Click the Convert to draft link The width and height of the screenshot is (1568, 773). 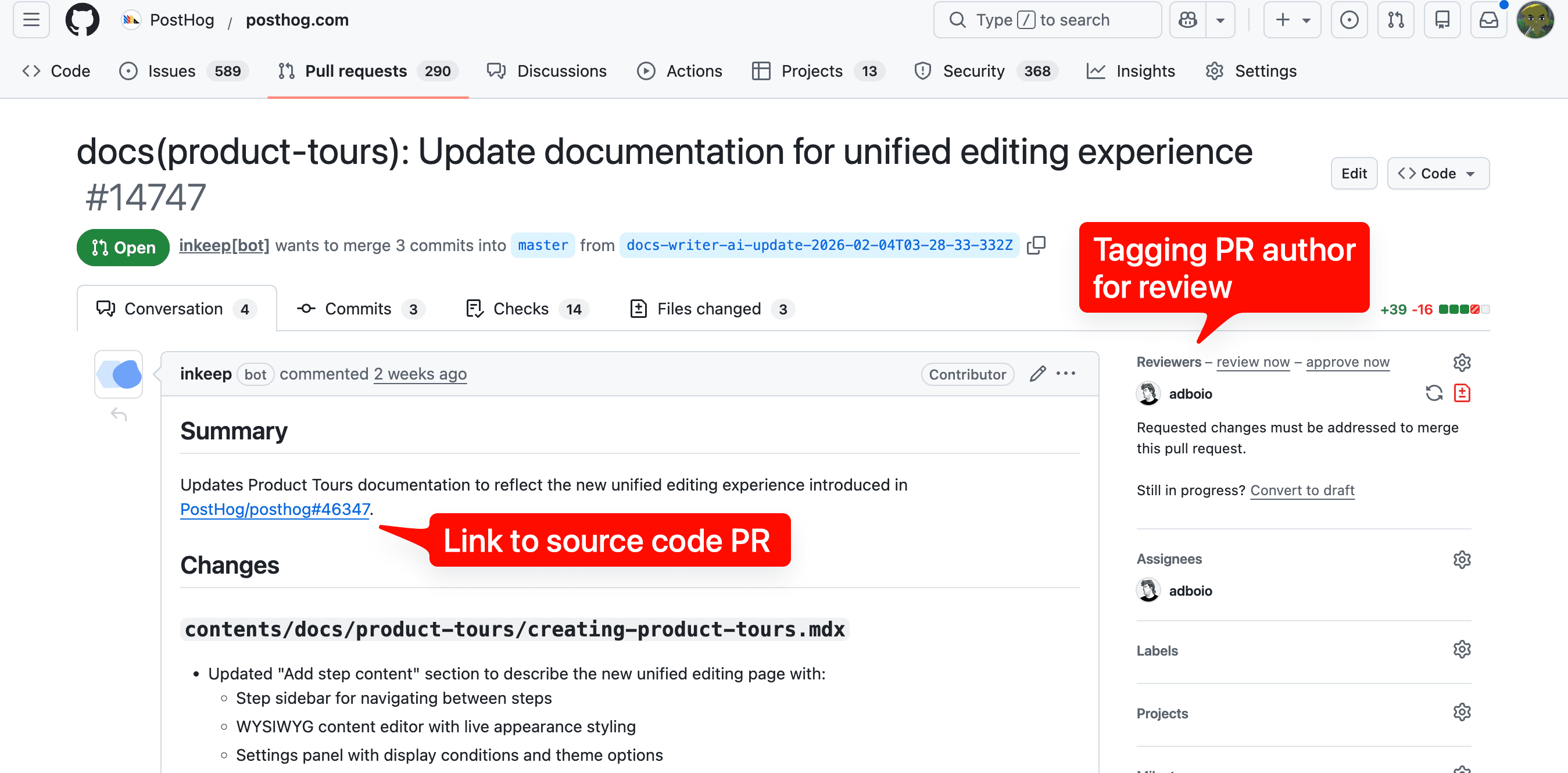[1302, 490]
